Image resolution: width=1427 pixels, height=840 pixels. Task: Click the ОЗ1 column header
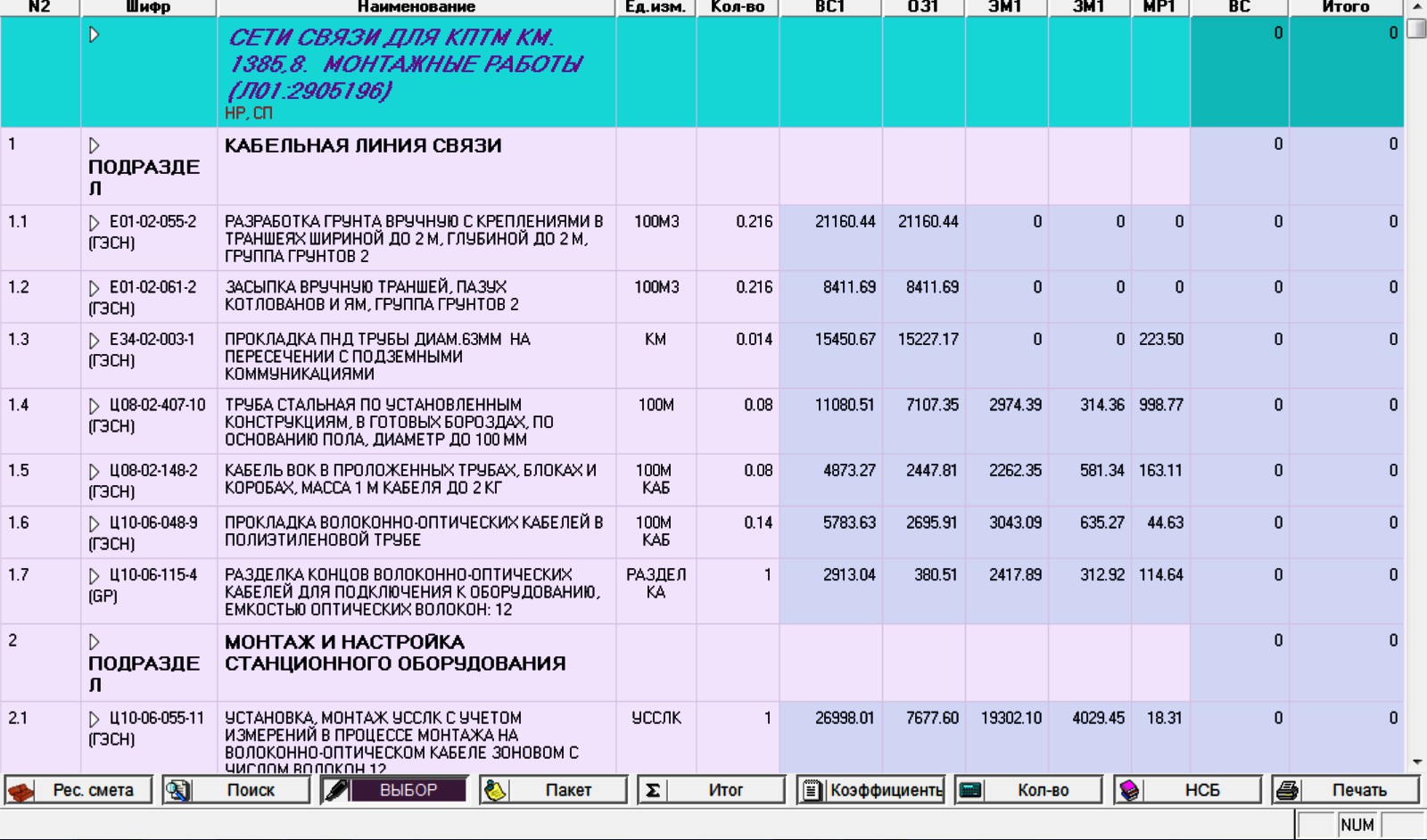923,7
